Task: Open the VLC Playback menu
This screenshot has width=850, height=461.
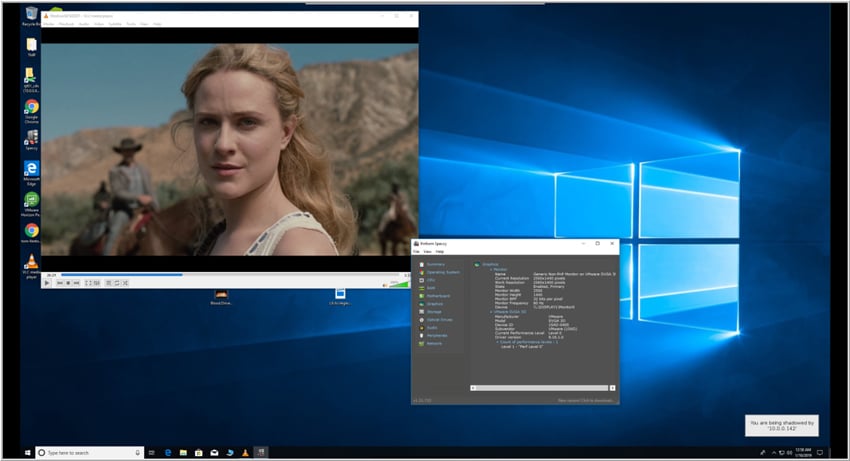Action: 66,24
